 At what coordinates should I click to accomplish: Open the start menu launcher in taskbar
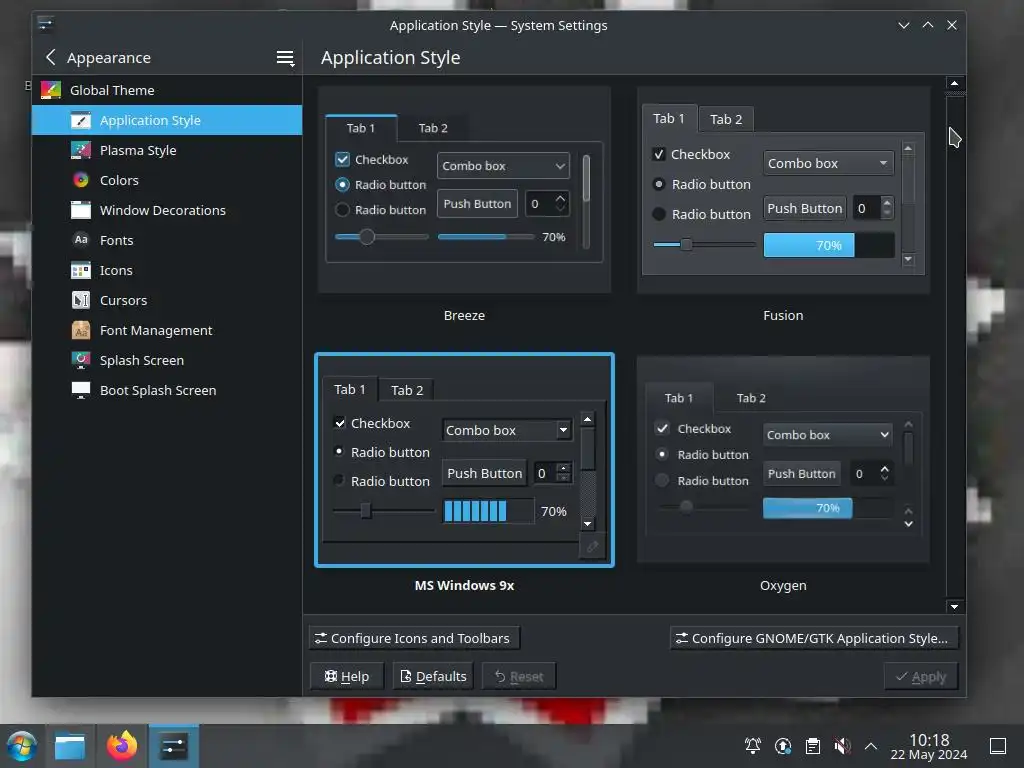(22, 746)
